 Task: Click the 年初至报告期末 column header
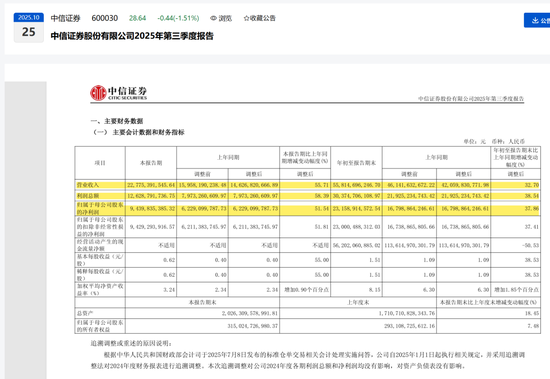click(356, 163)
